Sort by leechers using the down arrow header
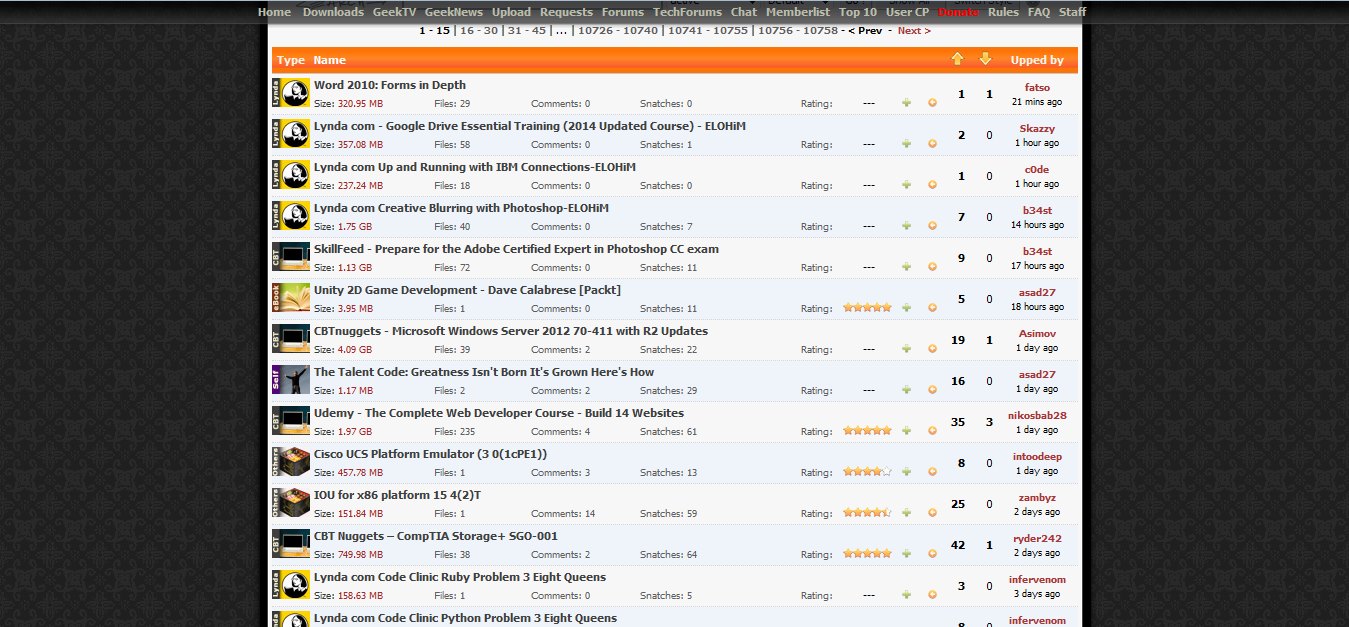 point(985,59)
